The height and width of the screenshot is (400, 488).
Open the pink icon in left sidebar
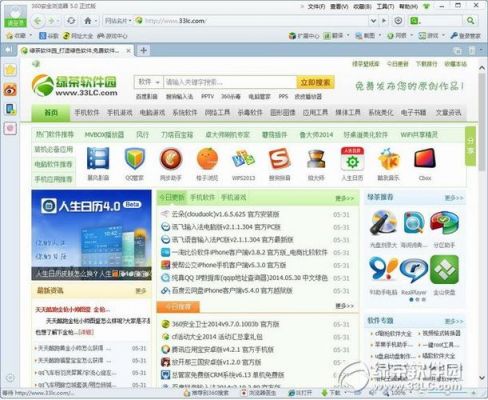(x=10, y=128)
